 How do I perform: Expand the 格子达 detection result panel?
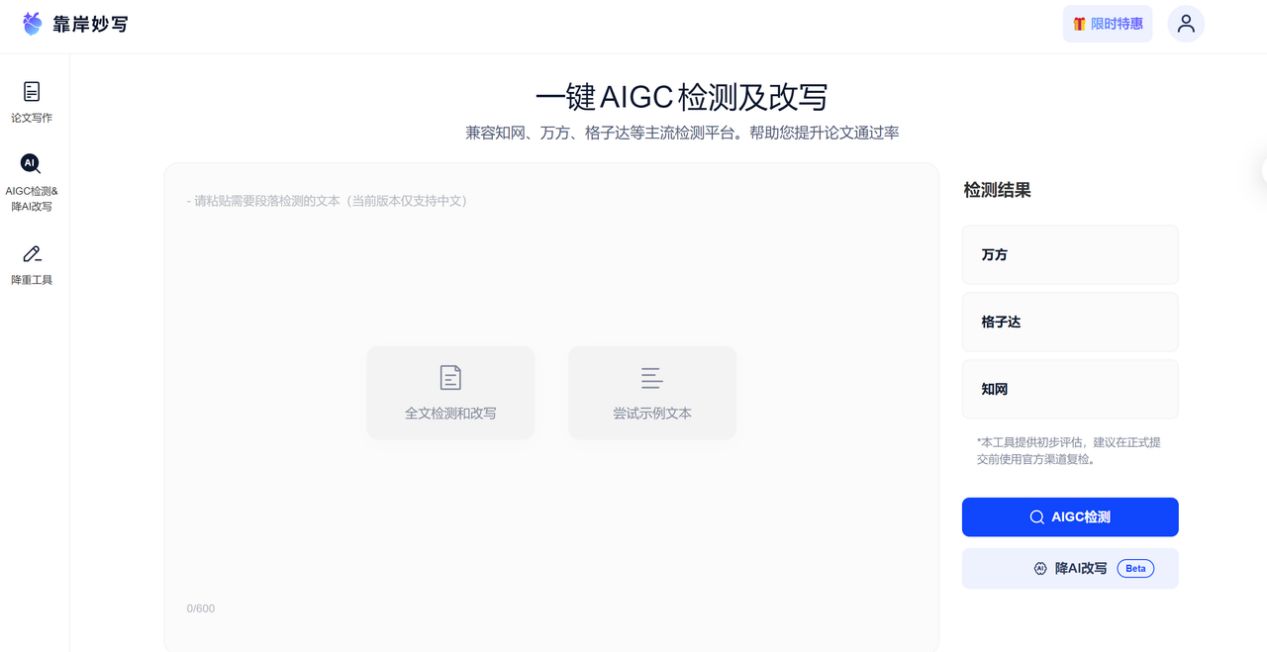pyautogui.click(x=1069, y=321)
